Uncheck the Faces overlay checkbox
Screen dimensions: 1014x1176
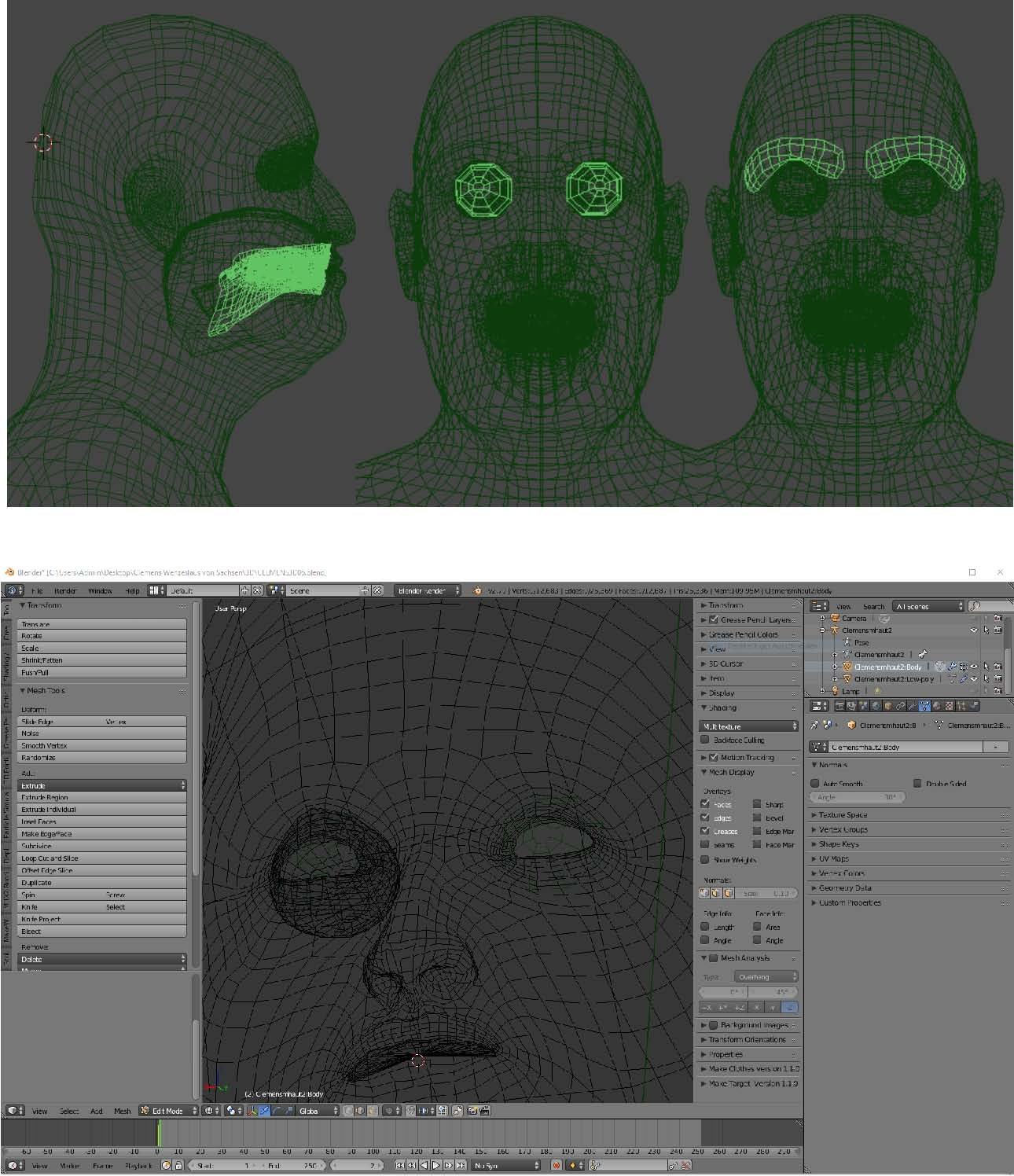[705, 804]
